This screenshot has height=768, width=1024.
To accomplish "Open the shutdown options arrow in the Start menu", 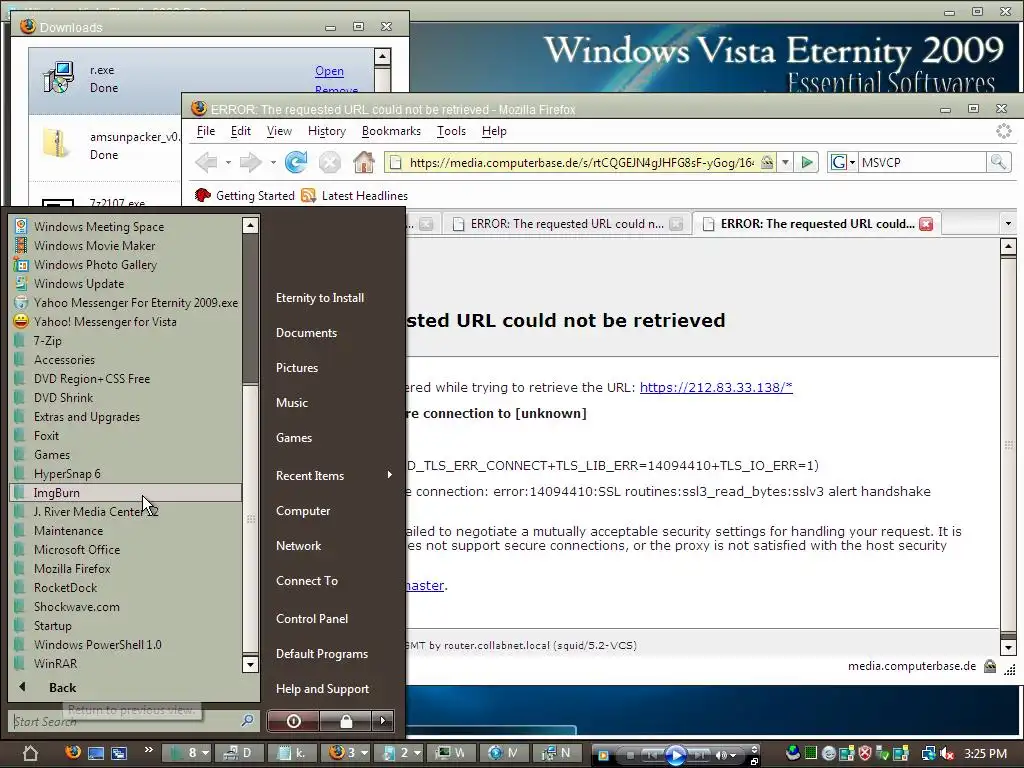I will [x=383, y=721].
